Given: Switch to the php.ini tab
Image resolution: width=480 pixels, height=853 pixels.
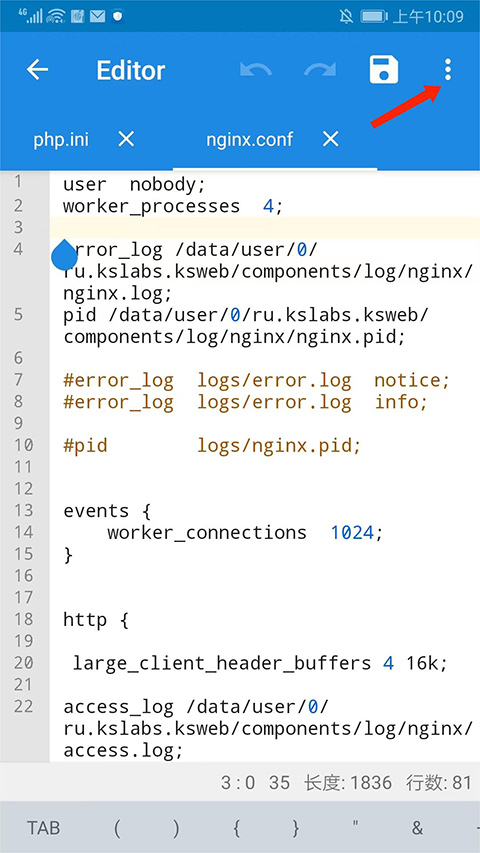Looking at the screenshot, I should tap(61, 140).
